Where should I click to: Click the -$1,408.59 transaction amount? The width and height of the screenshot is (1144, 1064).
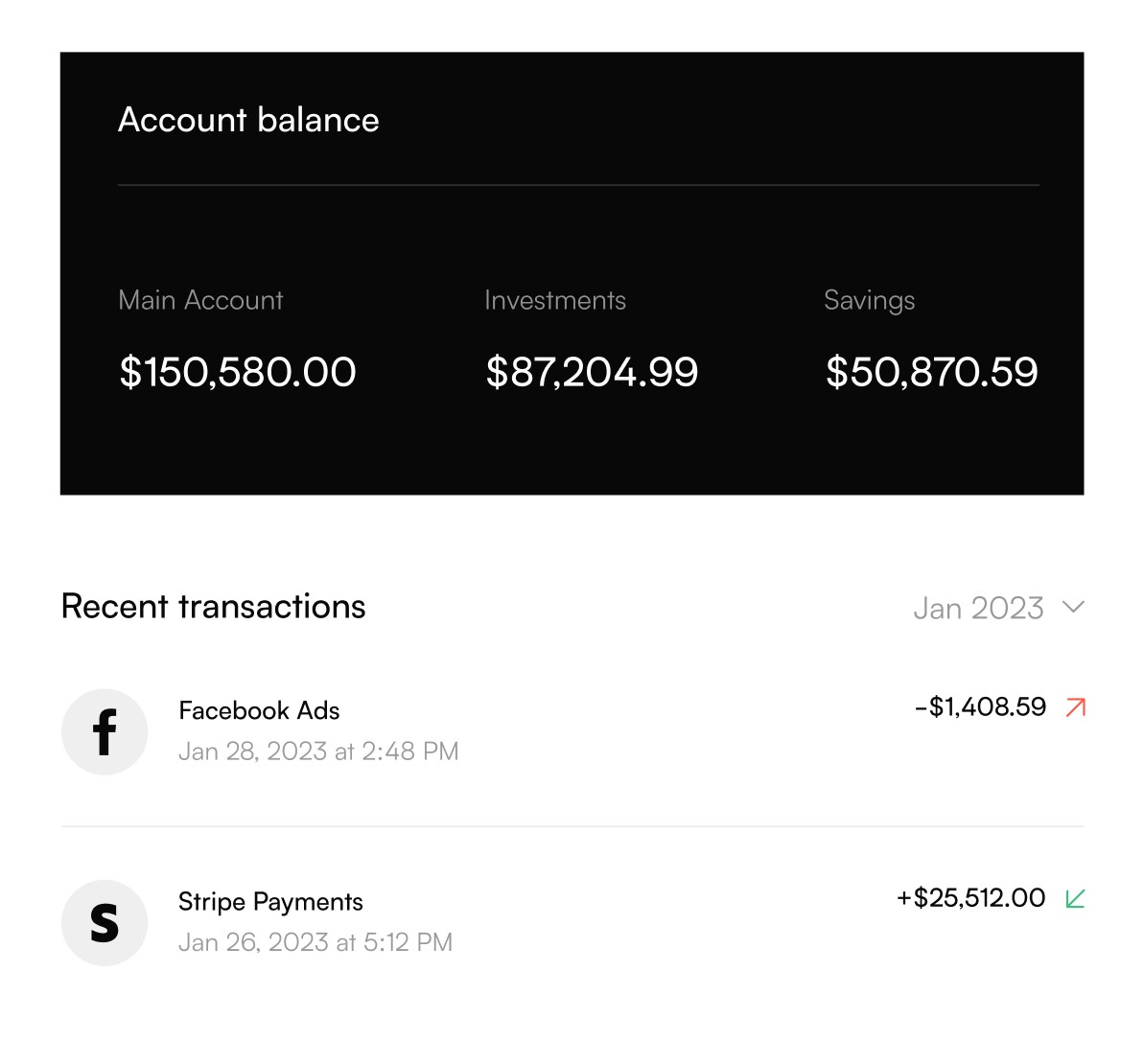click(981, 706)
